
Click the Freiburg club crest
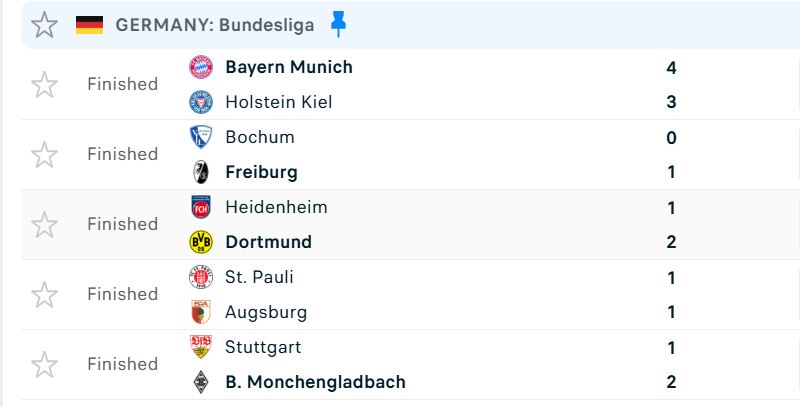tap(201, 172)
